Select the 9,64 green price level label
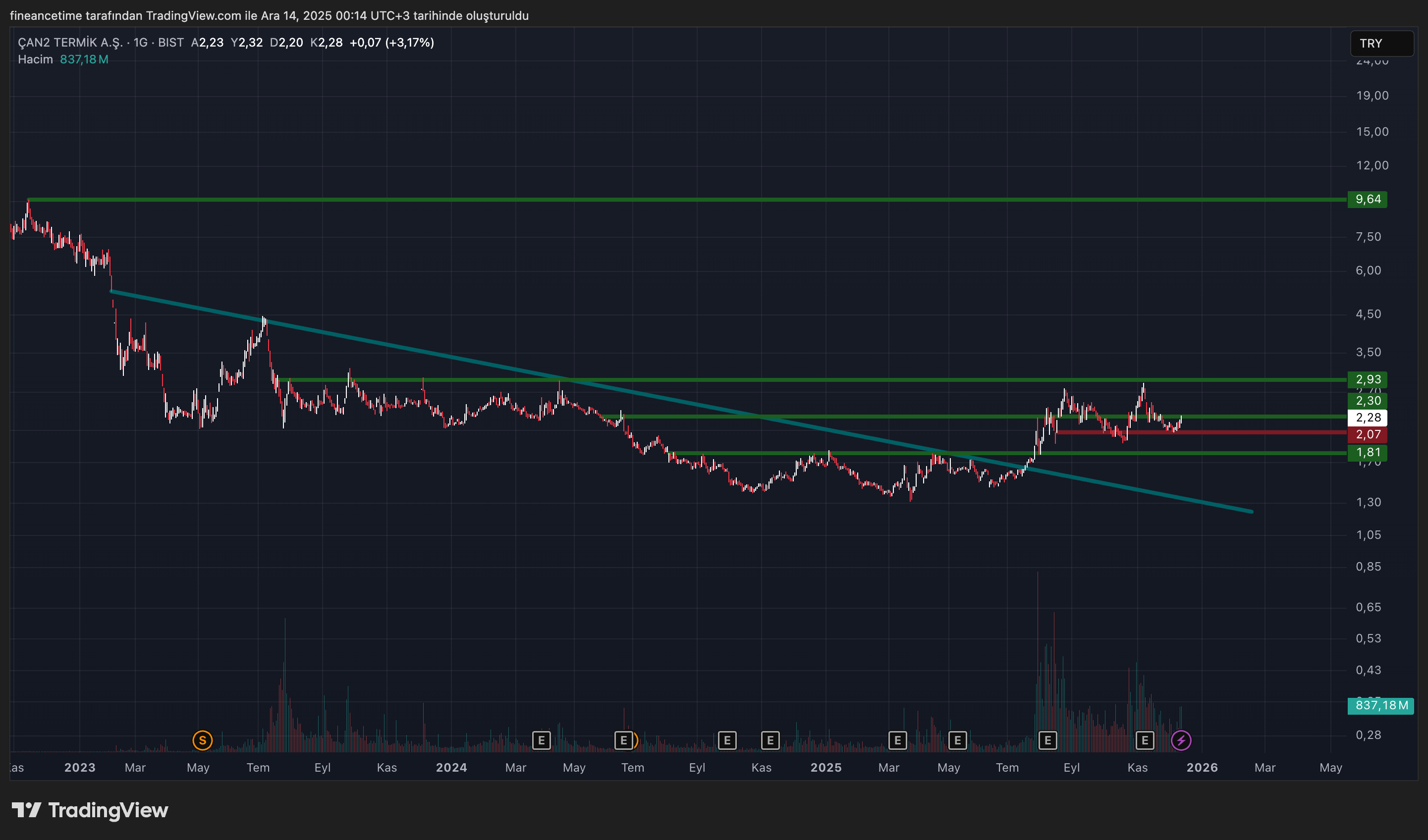Viewport: 1428px width, 840px height. pyautogui.click(x=1368, y=200)
